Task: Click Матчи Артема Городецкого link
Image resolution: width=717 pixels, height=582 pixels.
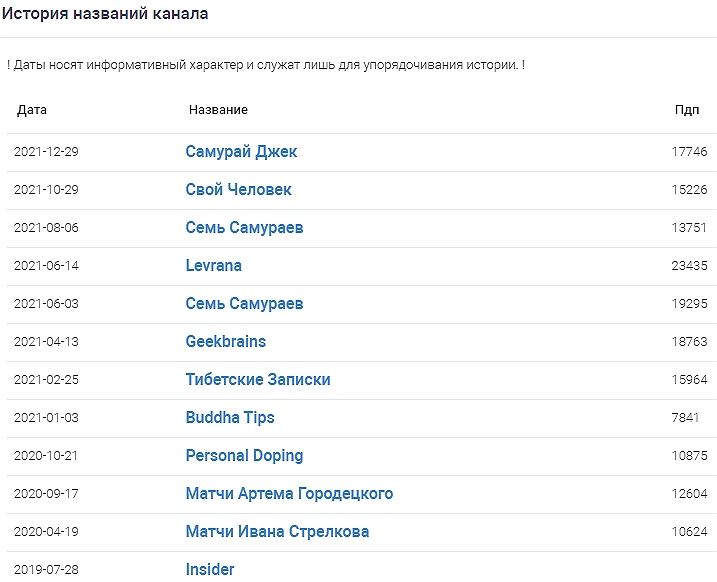Action: [289, 494]
